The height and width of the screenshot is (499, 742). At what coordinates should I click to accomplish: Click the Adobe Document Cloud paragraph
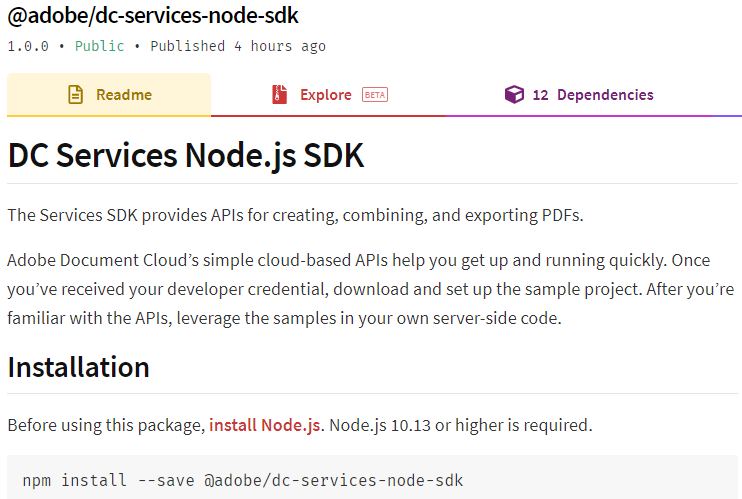pos(371,289)
